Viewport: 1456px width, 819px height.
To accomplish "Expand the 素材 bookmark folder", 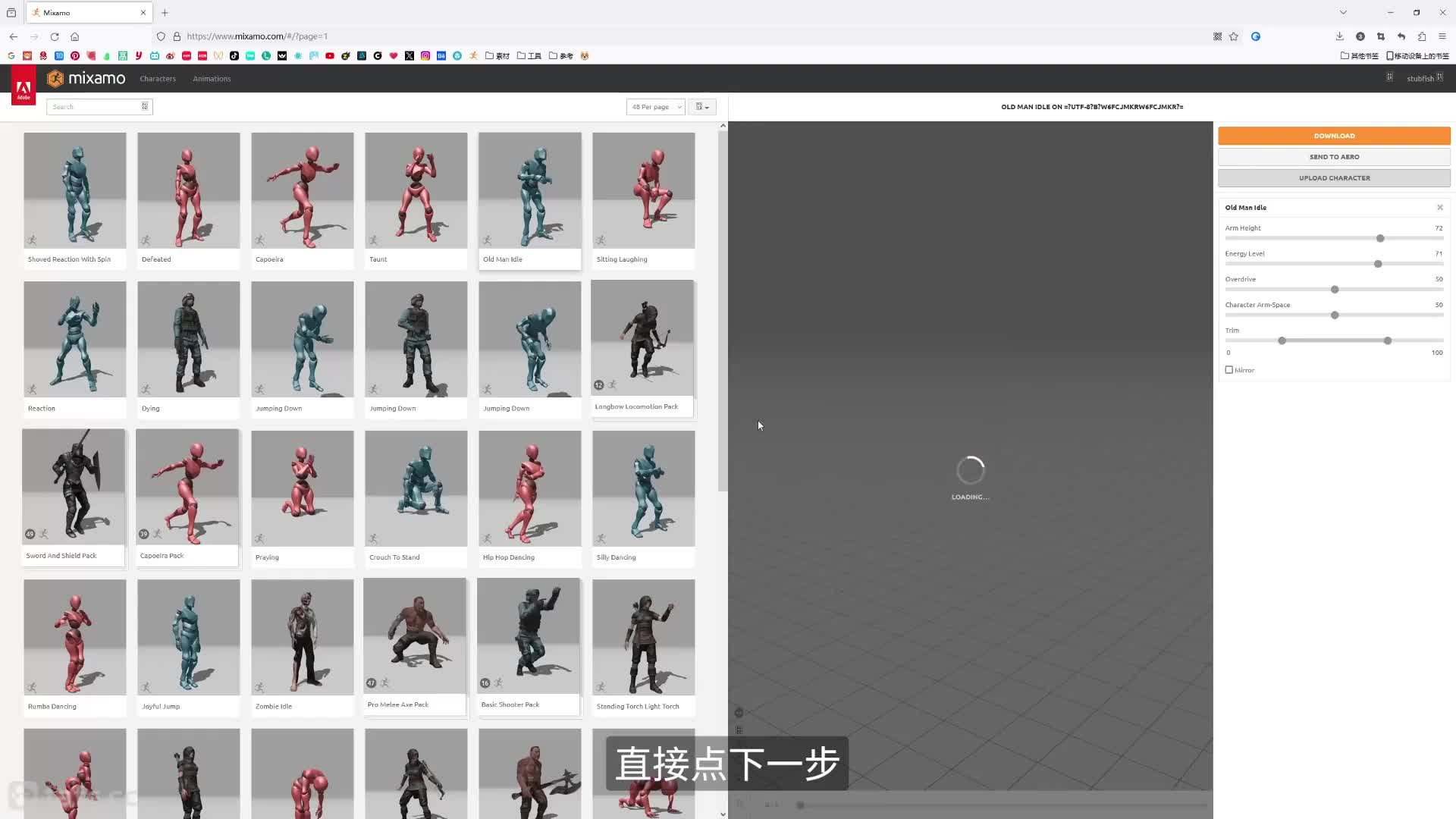I will pos(497,55).
